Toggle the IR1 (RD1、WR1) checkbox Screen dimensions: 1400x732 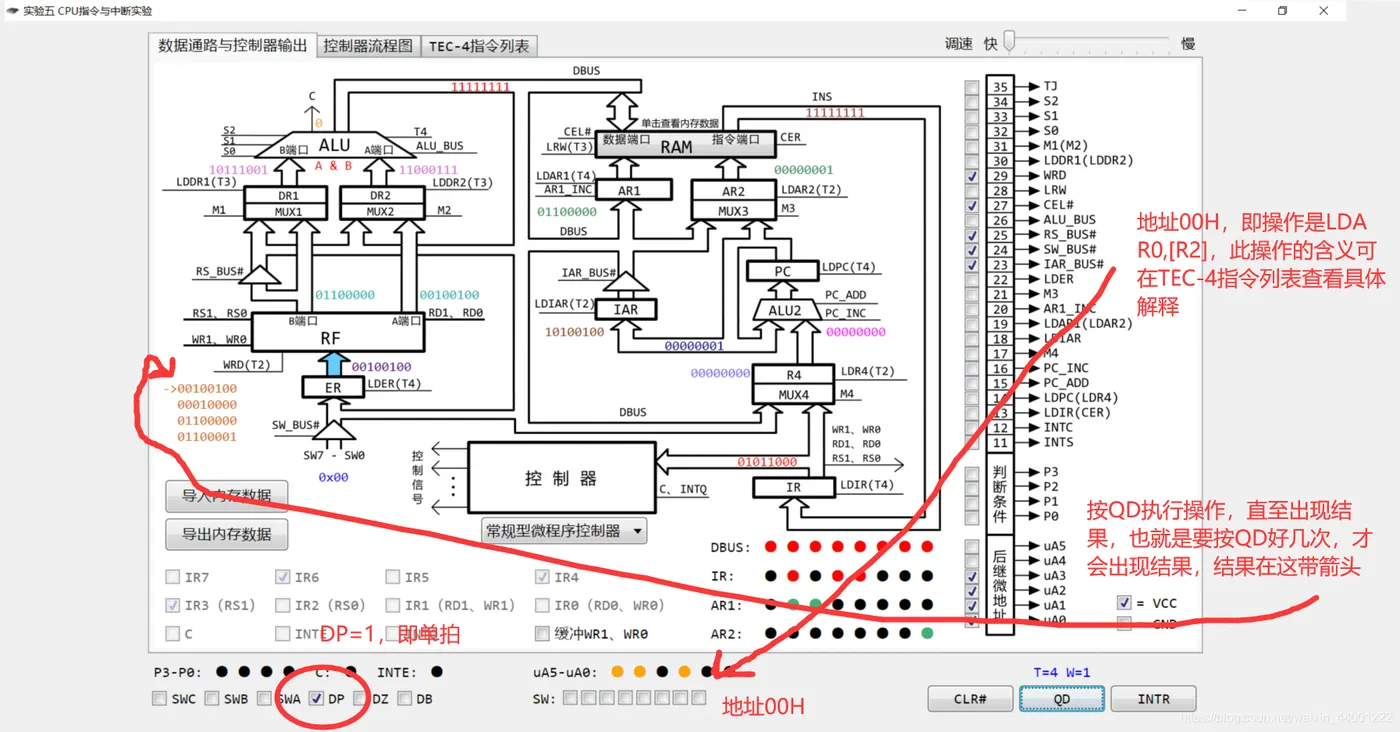click(x=394, y=605)
